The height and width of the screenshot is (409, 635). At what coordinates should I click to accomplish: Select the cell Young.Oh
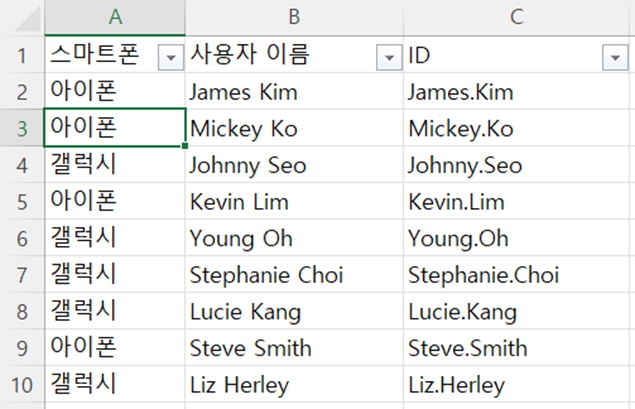516,238
